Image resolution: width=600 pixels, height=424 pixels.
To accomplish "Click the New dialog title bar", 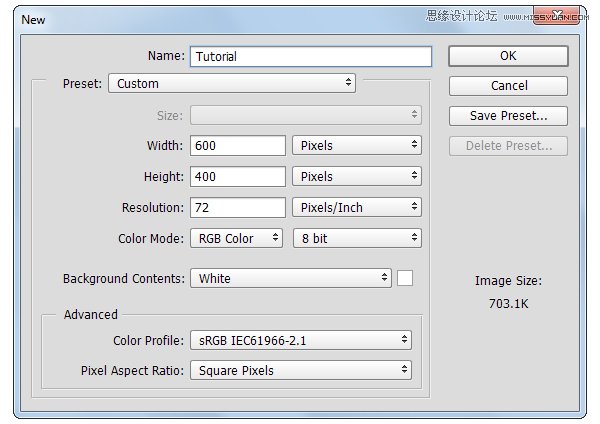I will pos(200,19).
